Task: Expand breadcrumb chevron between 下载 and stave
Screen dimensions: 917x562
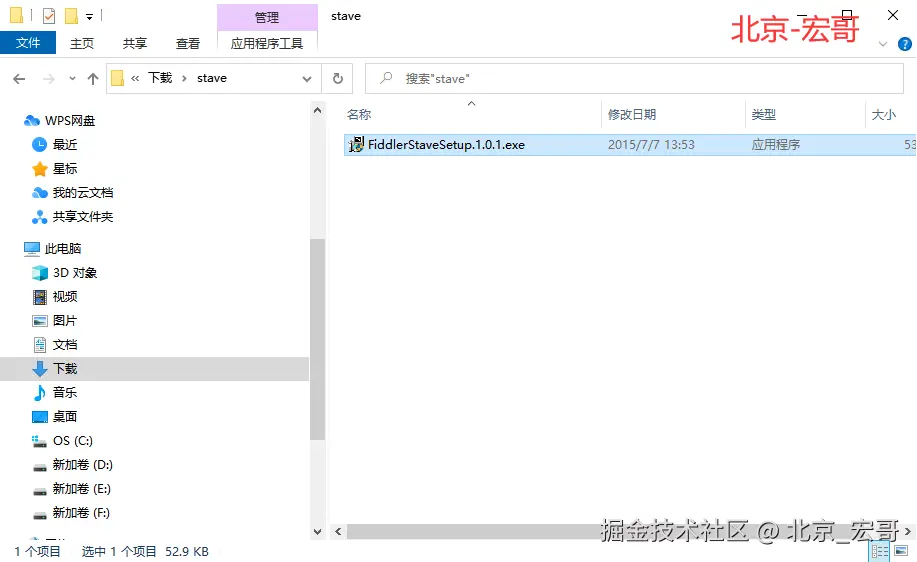Action: pyautogui.click(x=184, y=78)
